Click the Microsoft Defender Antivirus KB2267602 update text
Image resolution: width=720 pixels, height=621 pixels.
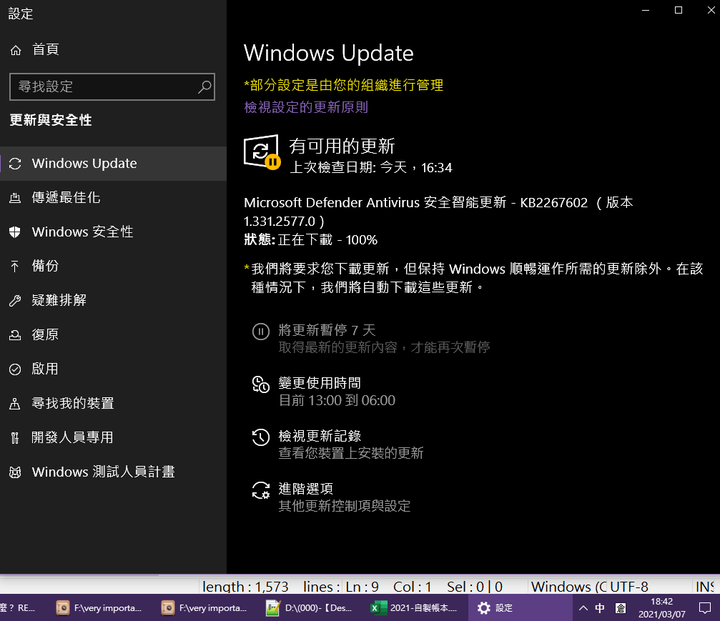[x=439, y=212]
